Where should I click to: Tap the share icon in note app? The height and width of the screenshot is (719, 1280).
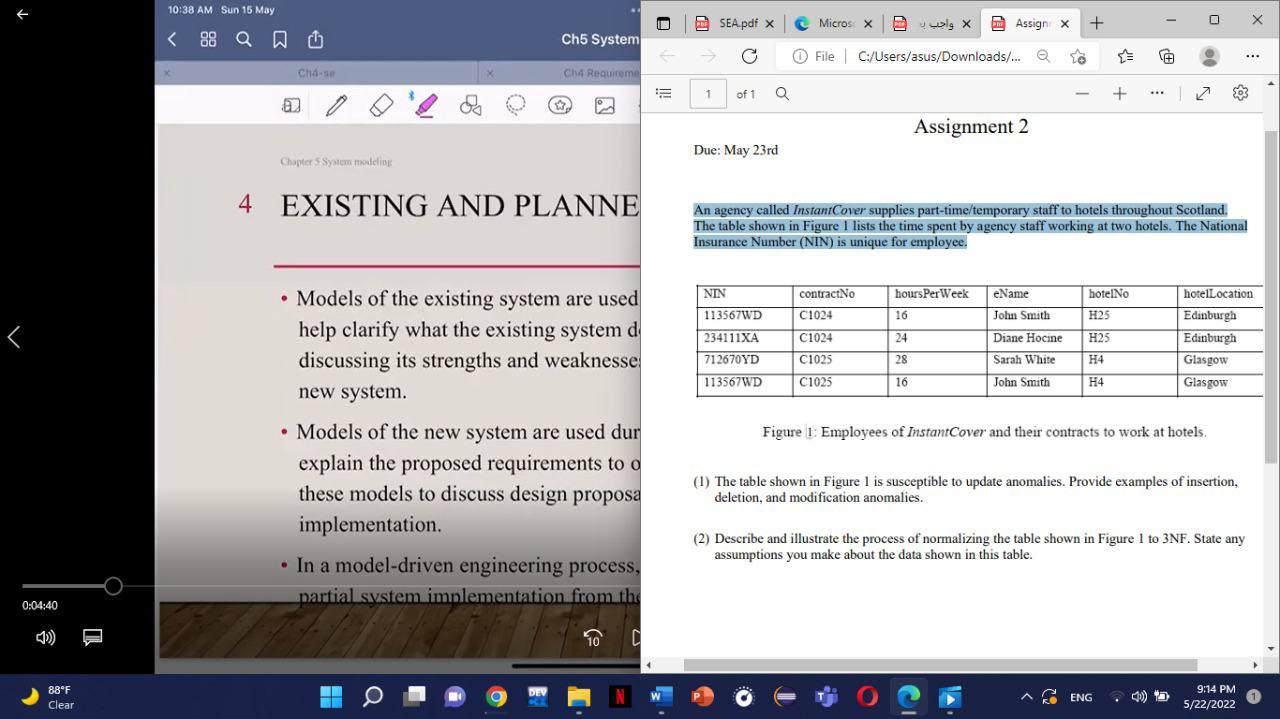(315, 39)
